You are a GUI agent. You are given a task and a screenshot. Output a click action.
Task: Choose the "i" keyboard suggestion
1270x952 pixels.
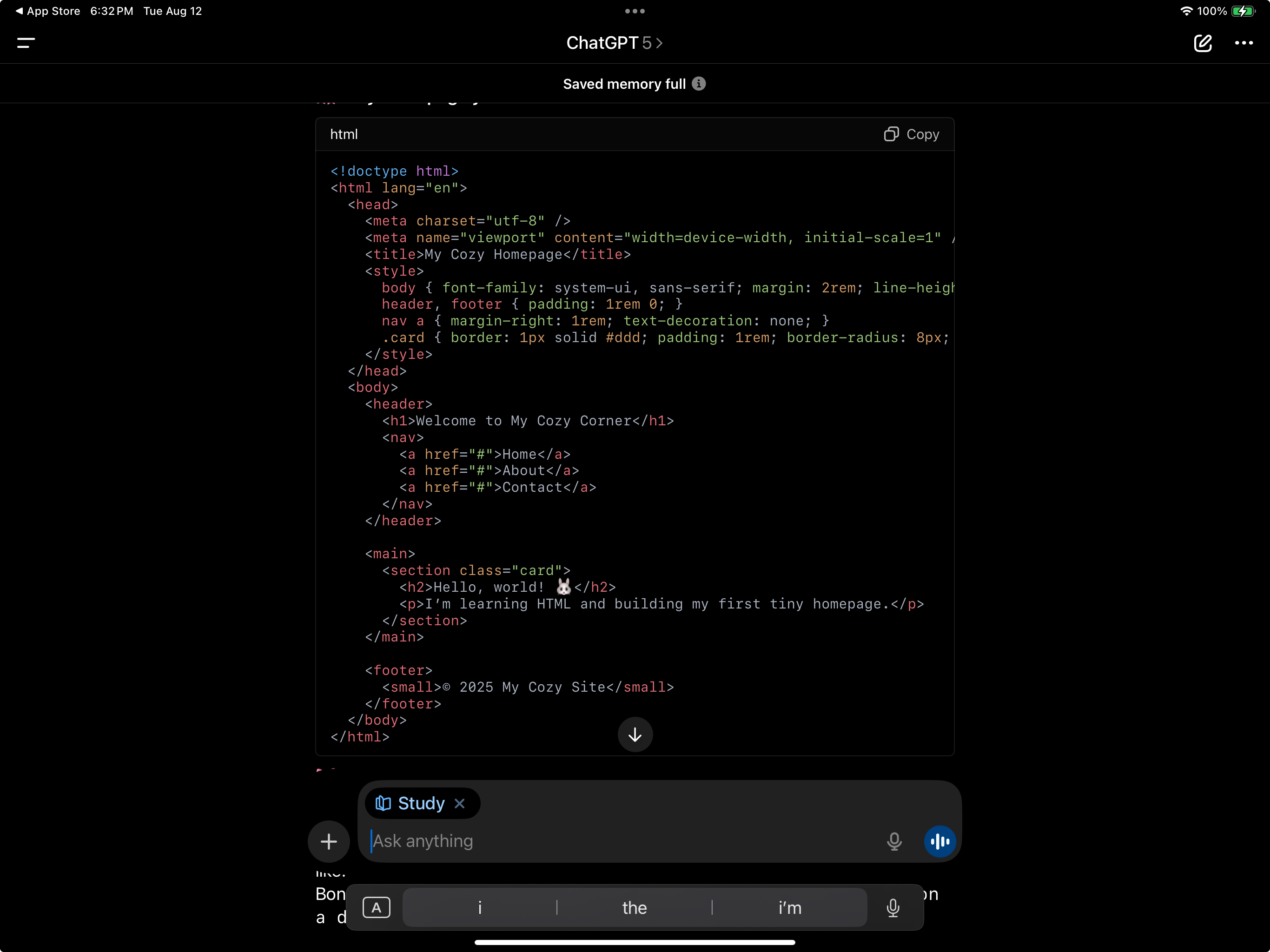[480, 908]
